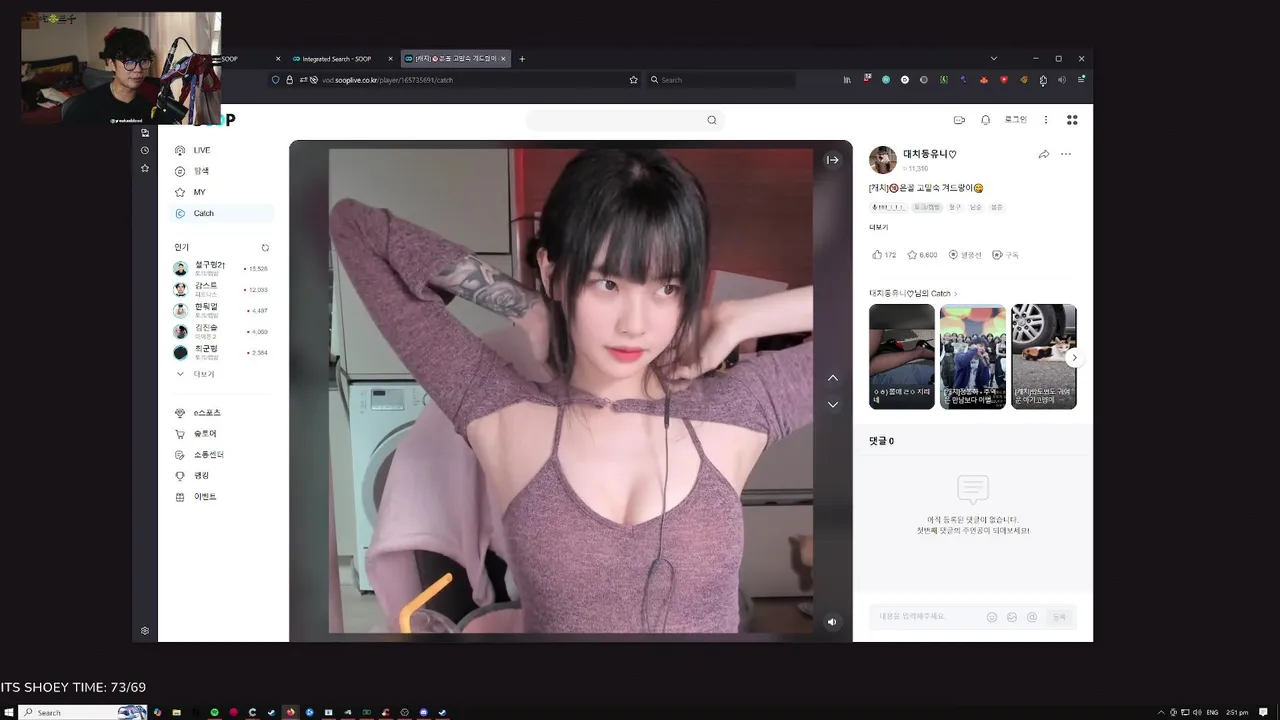Click the 구독 subscribe button
Image resolution: width=1280 pixels, height=720 pixels.
(x=1006, y=255)
